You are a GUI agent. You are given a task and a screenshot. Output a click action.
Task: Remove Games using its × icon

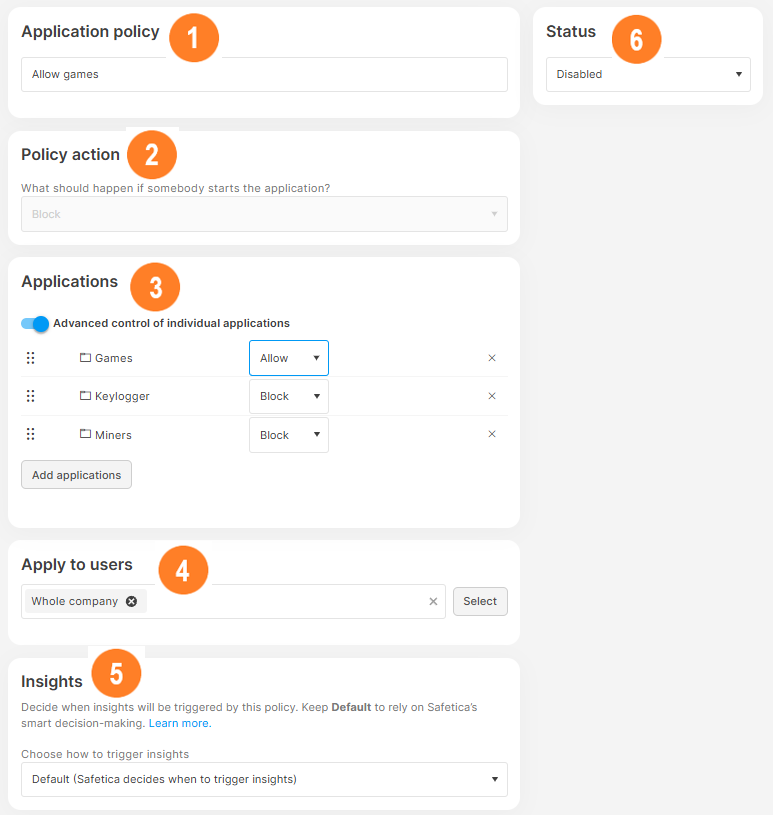click(x=491, y=356)
